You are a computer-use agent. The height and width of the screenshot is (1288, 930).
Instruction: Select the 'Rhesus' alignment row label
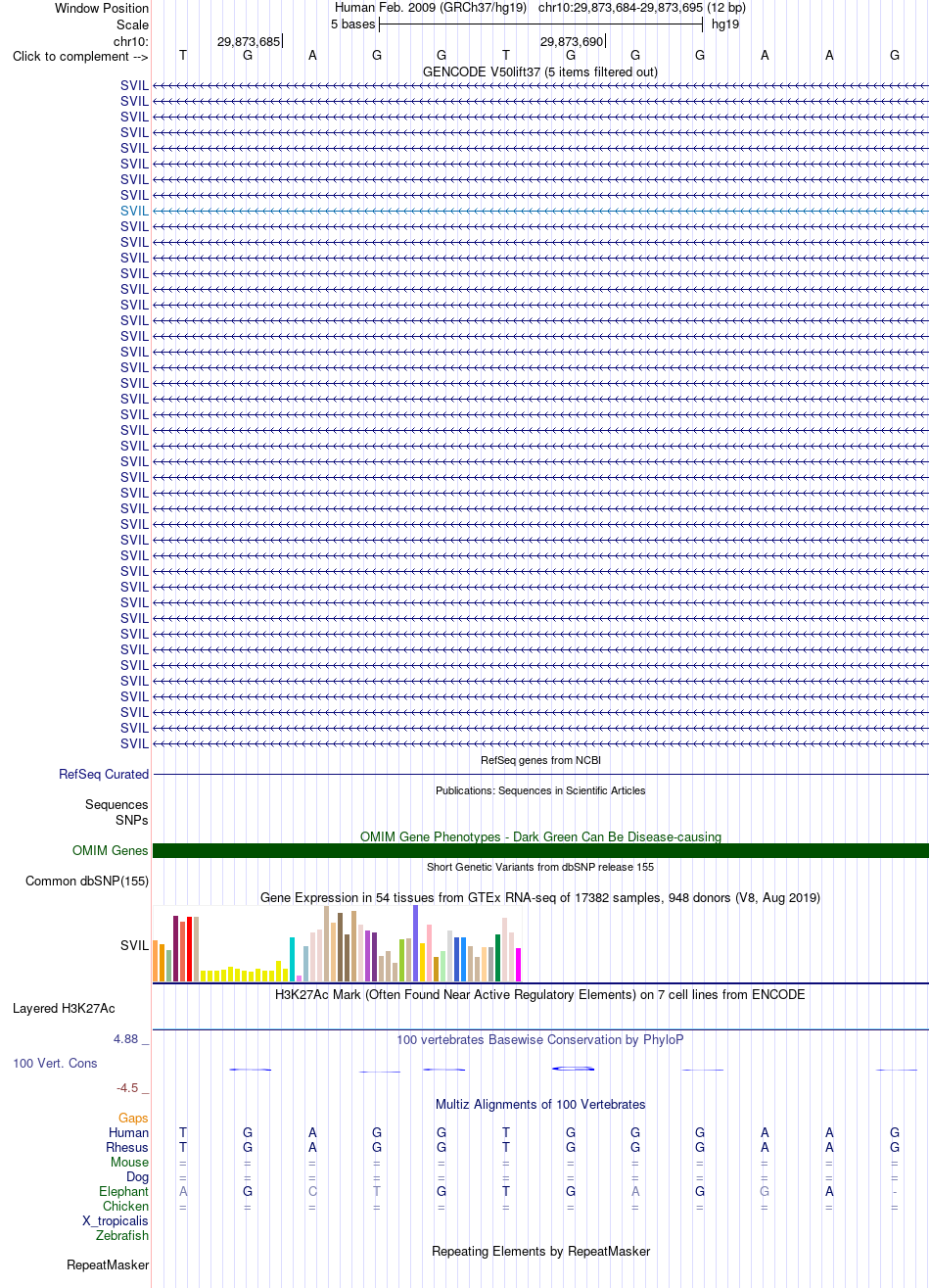click(127, 1147)
